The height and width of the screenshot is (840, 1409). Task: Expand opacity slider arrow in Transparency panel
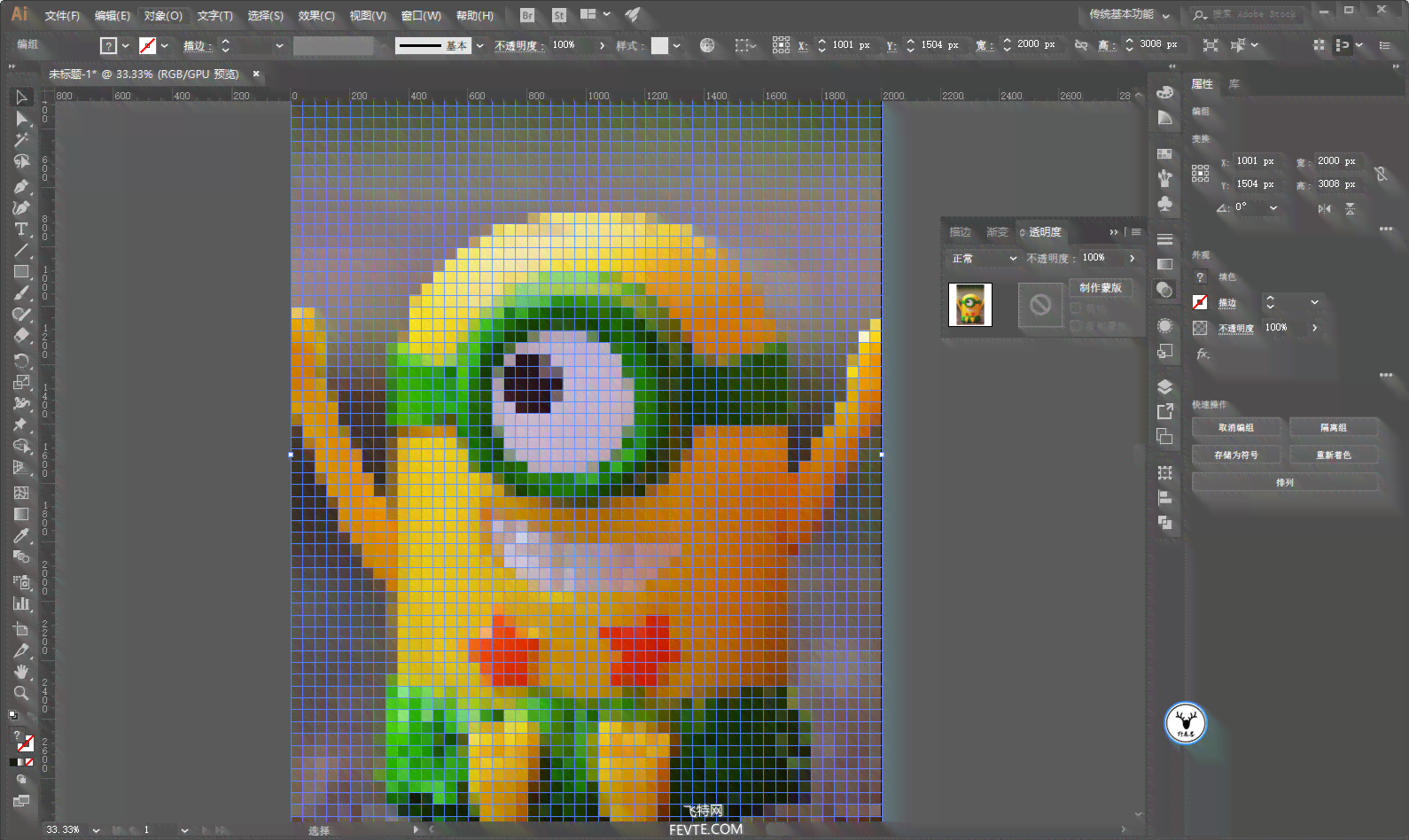[x=1132, y=258]
